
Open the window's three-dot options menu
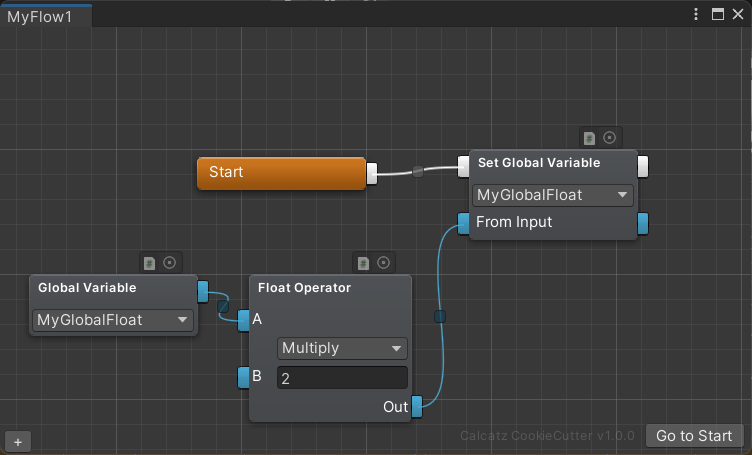tap(696, 14)
